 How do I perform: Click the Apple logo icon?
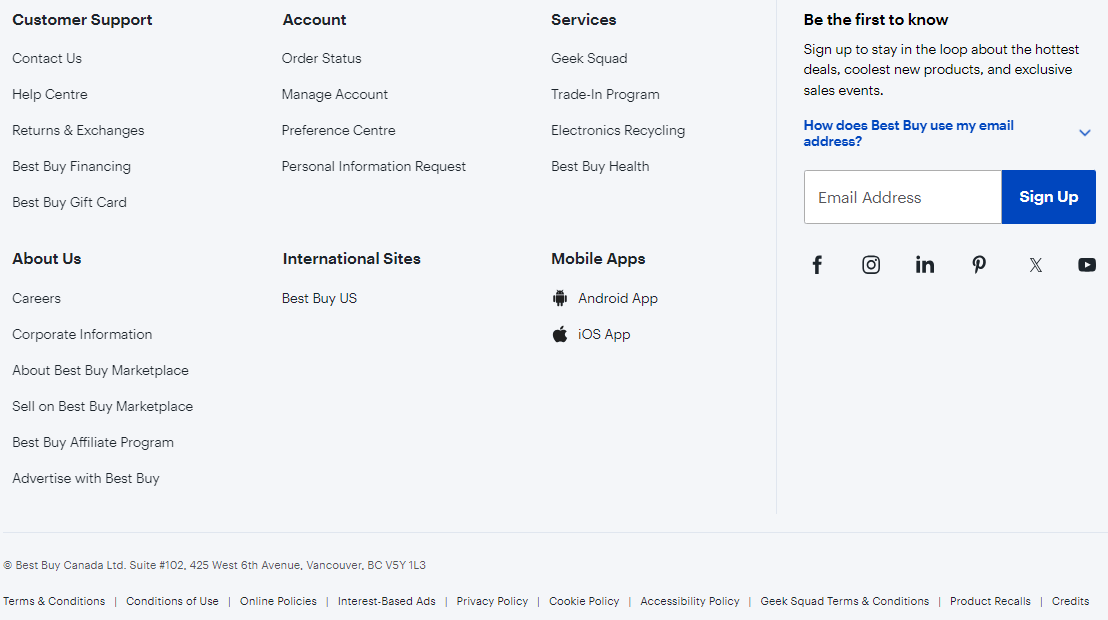(x=559, y=334)
